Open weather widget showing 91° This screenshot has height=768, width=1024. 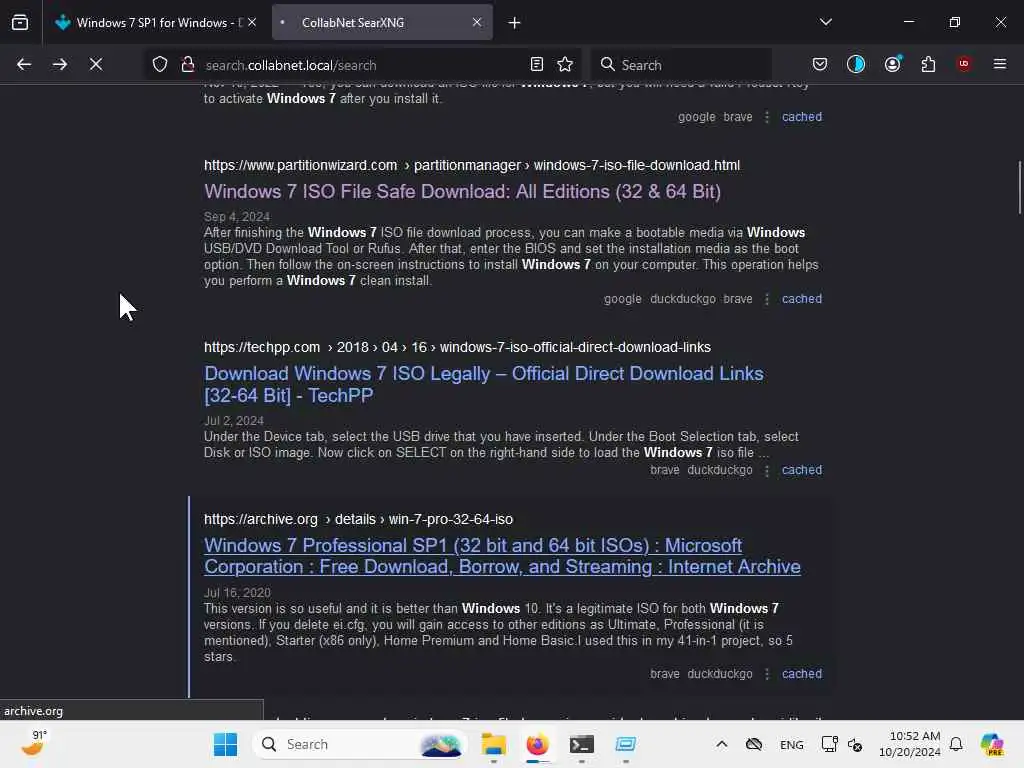pyautogui.click(x=34, y=743)
